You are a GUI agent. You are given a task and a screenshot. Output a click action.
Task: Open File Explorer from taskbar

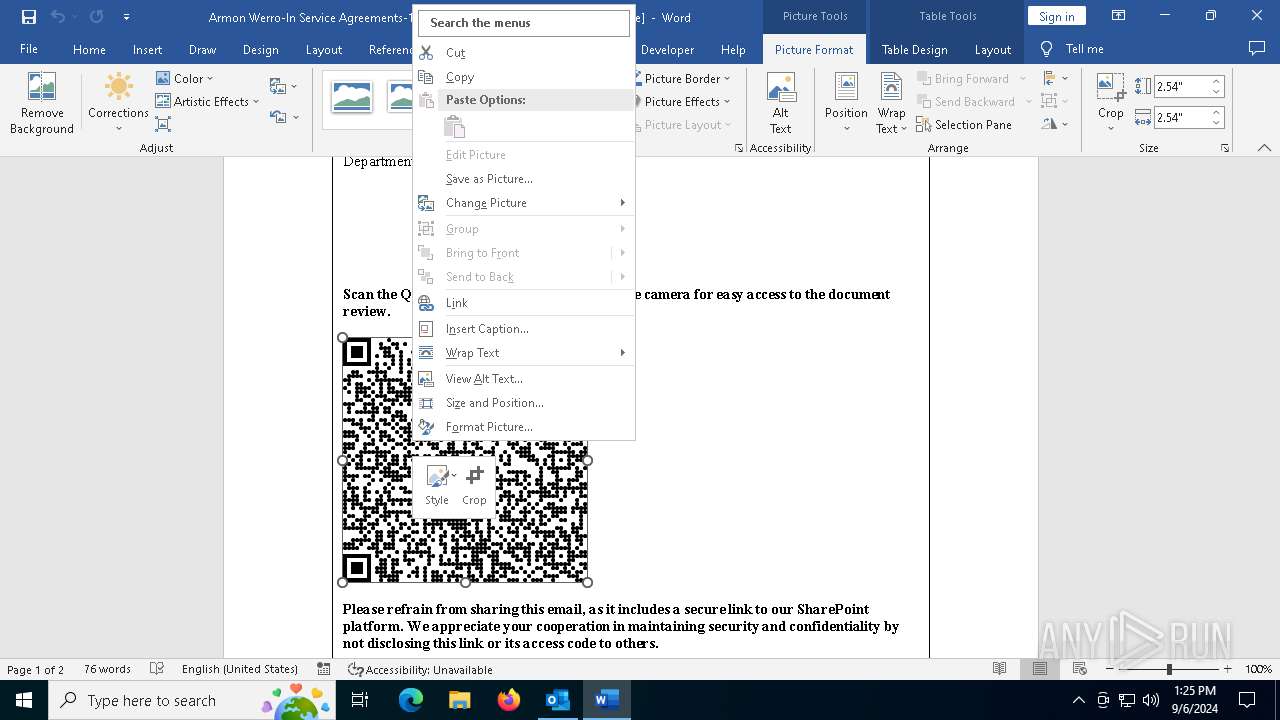pos(459,700)
